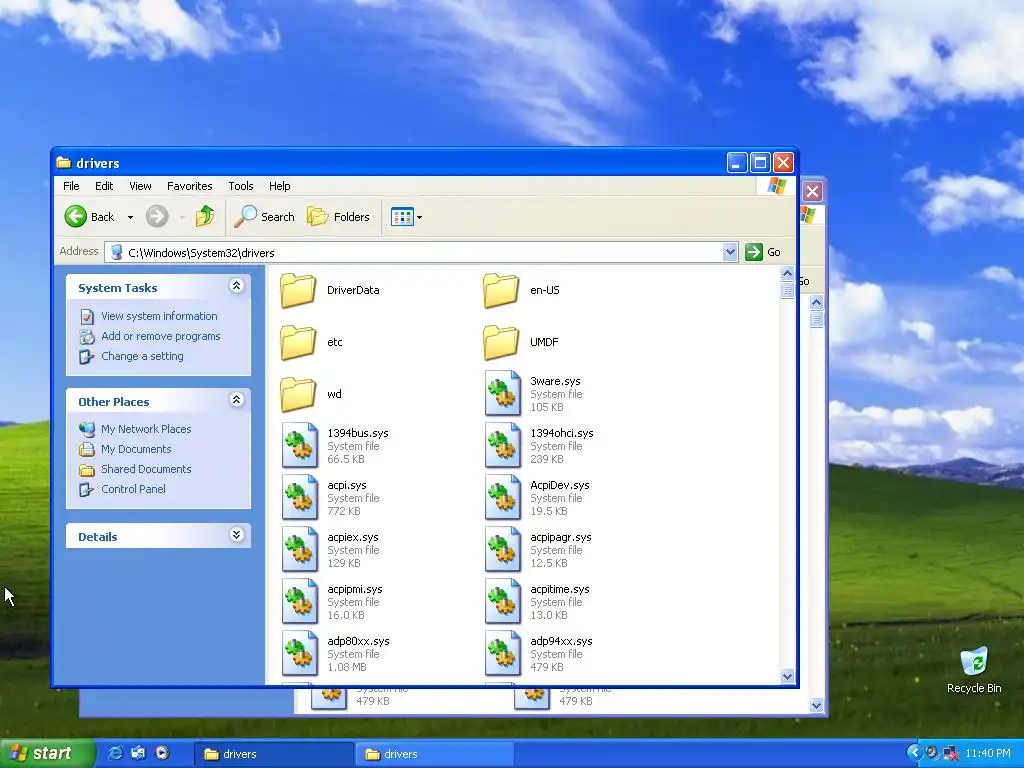Click the file list scroll down arrow

(x=787, y=677)
